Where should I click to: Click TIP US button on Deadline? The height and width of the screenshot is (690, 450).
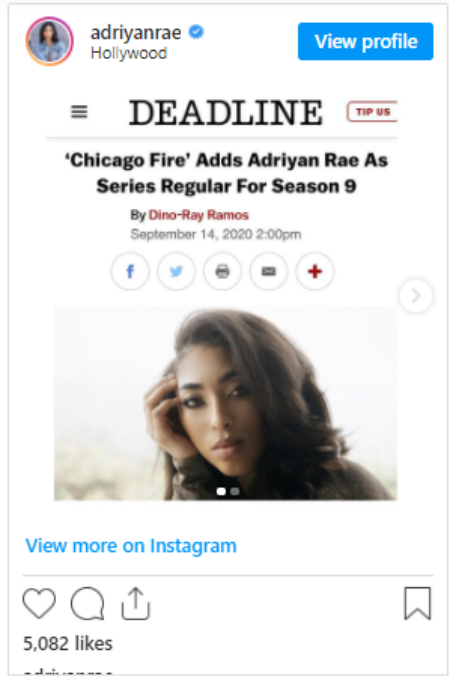[372, 112]
